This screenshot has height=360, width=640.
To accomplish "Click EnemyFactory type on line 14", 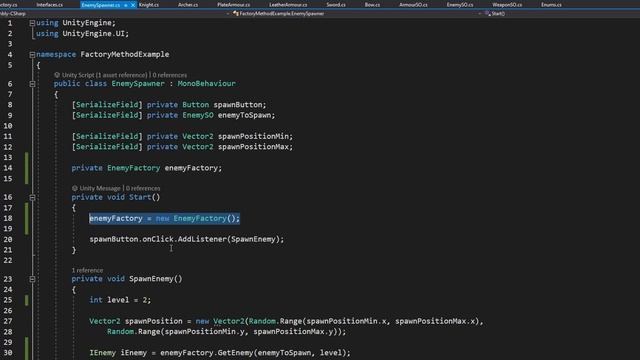I will [133, 168].
